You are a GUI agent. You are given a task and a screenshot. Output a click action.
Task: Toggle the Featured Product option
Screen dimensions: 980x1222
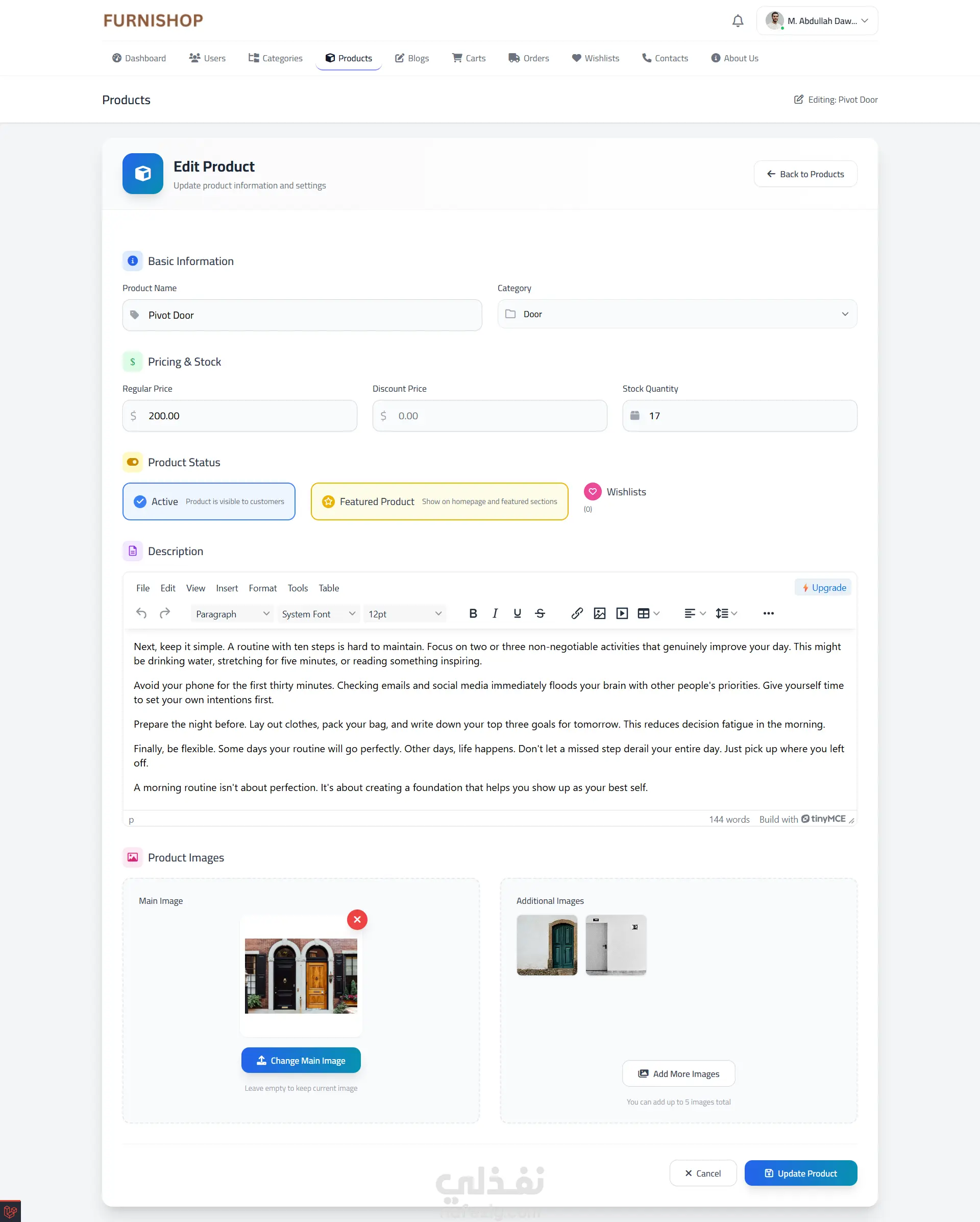coord(439,501)
